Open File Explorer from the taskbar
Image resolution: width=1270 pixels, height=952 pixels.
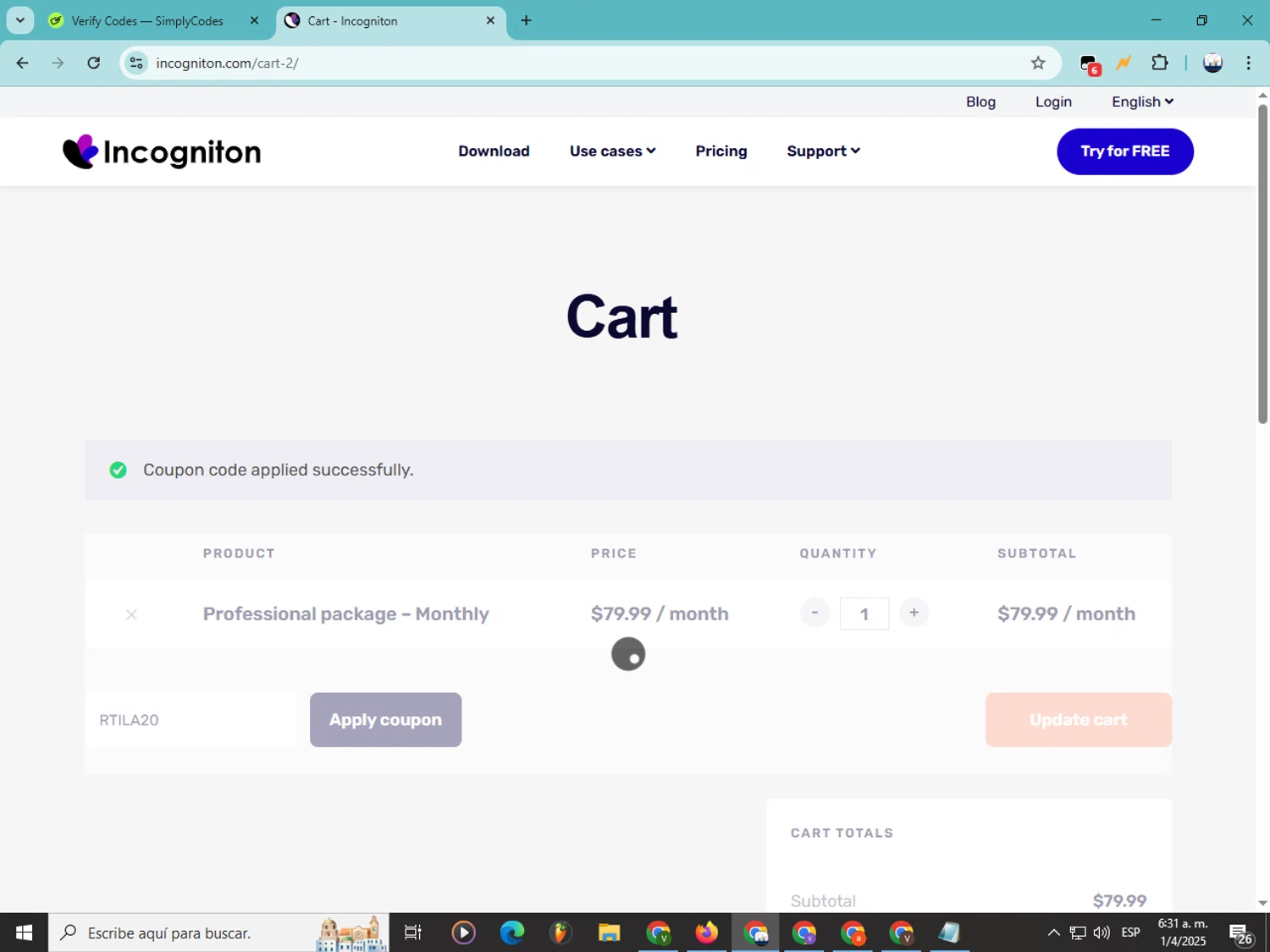[609, 933]
